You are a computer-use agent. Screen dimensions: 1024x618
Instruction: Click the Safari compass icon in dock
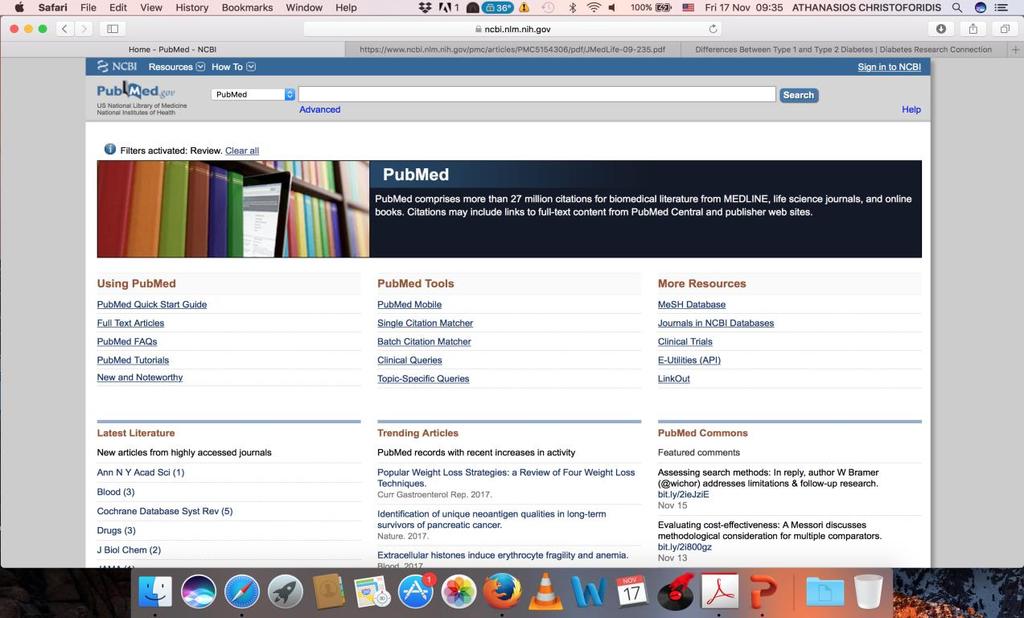[242, 592]
